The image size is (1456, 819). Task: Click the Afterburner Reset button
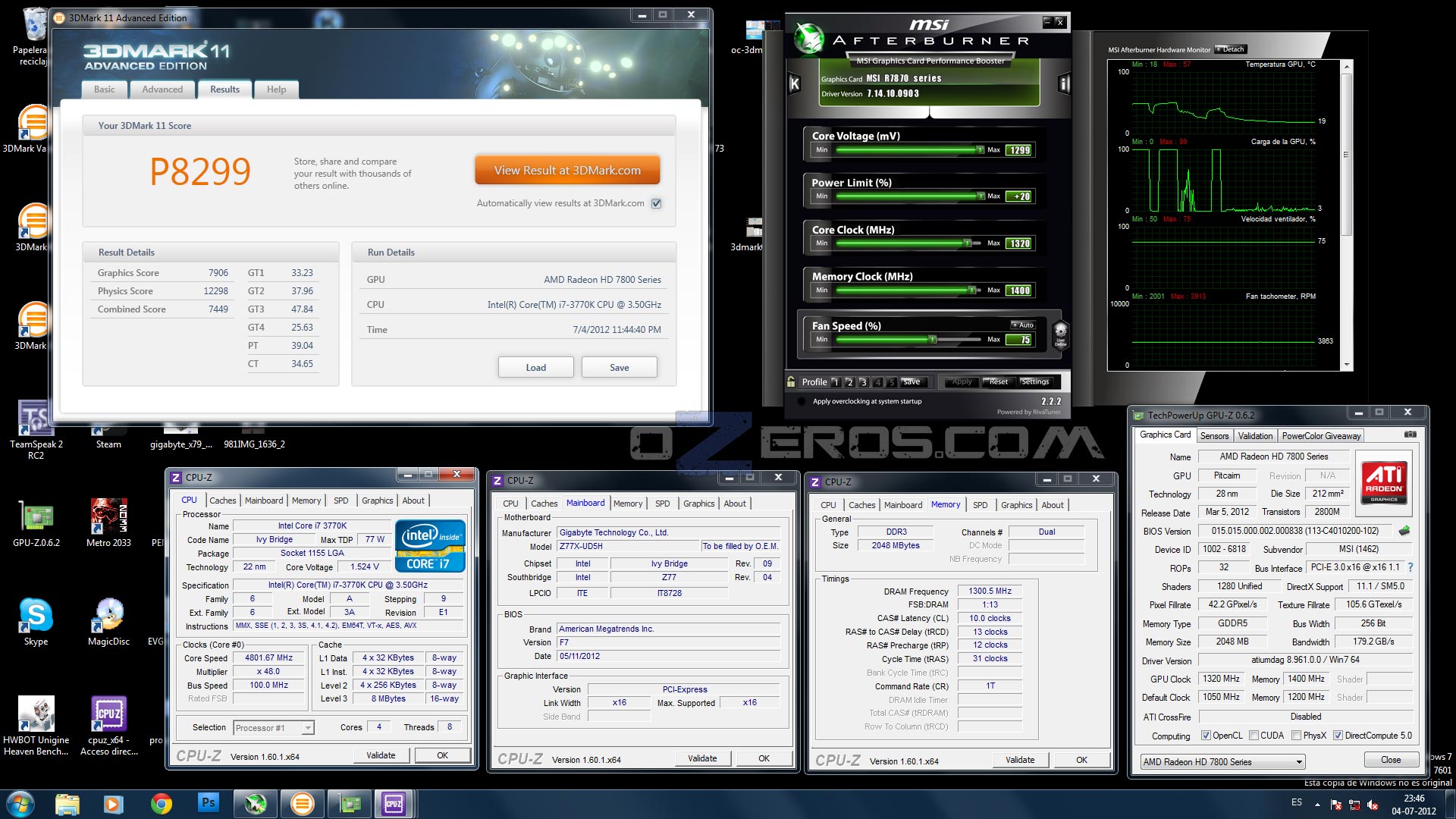(999, 381)
